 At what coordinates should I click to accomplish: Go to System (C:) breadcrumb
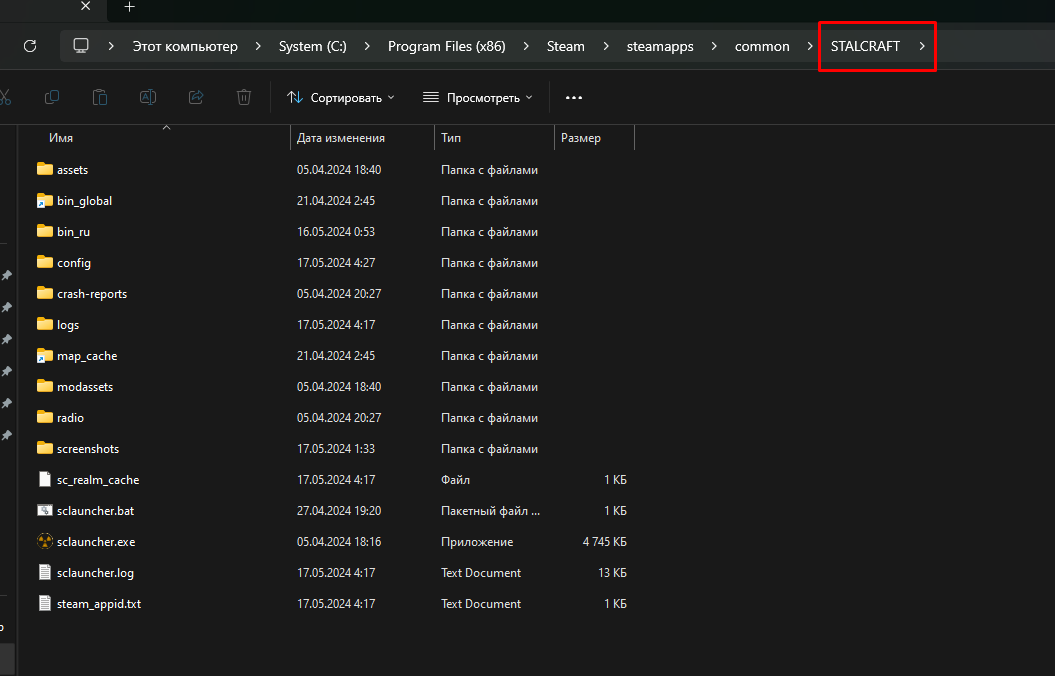point(313,46)
